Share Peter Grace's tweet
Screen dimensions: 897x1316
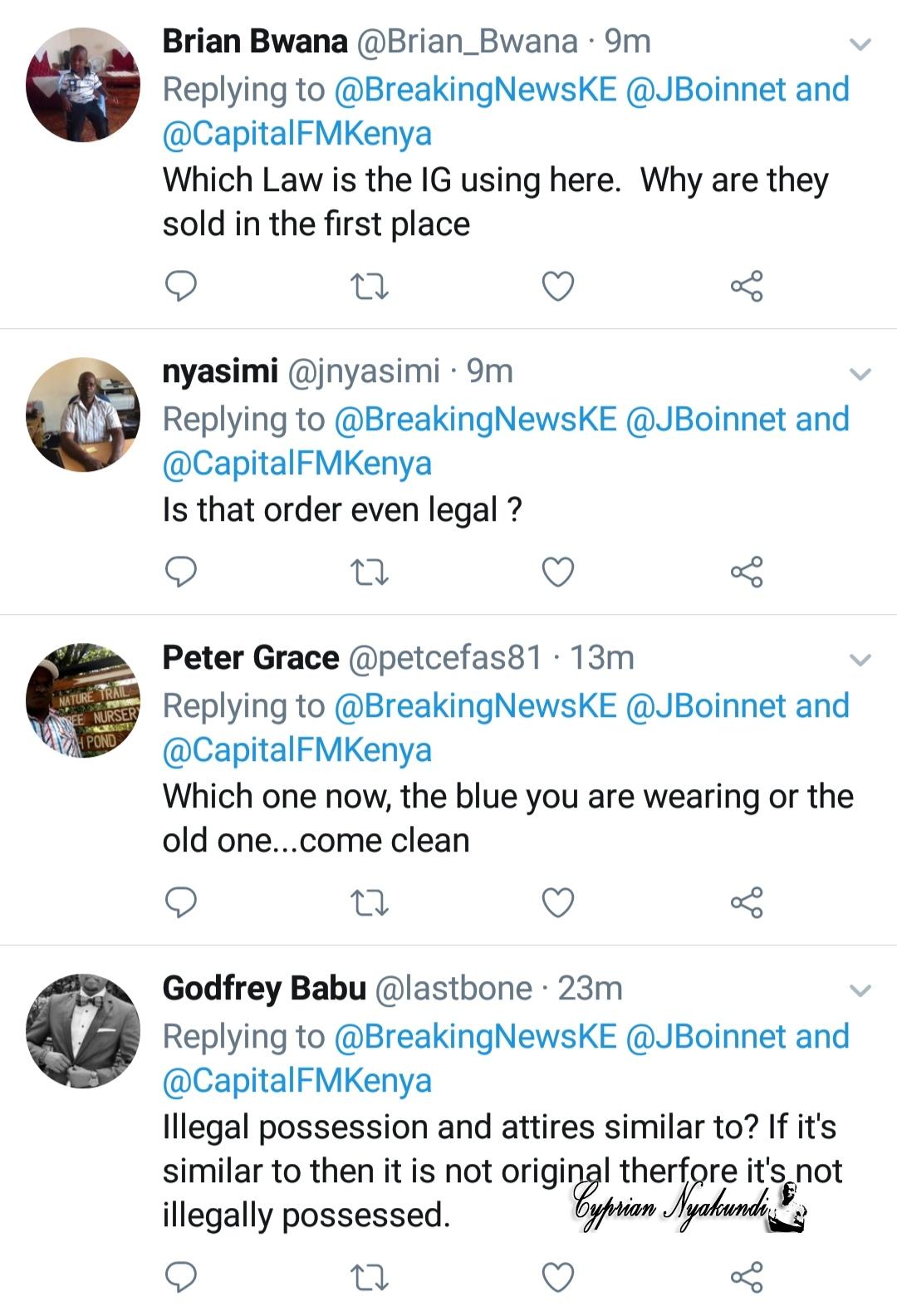point(746,901)
